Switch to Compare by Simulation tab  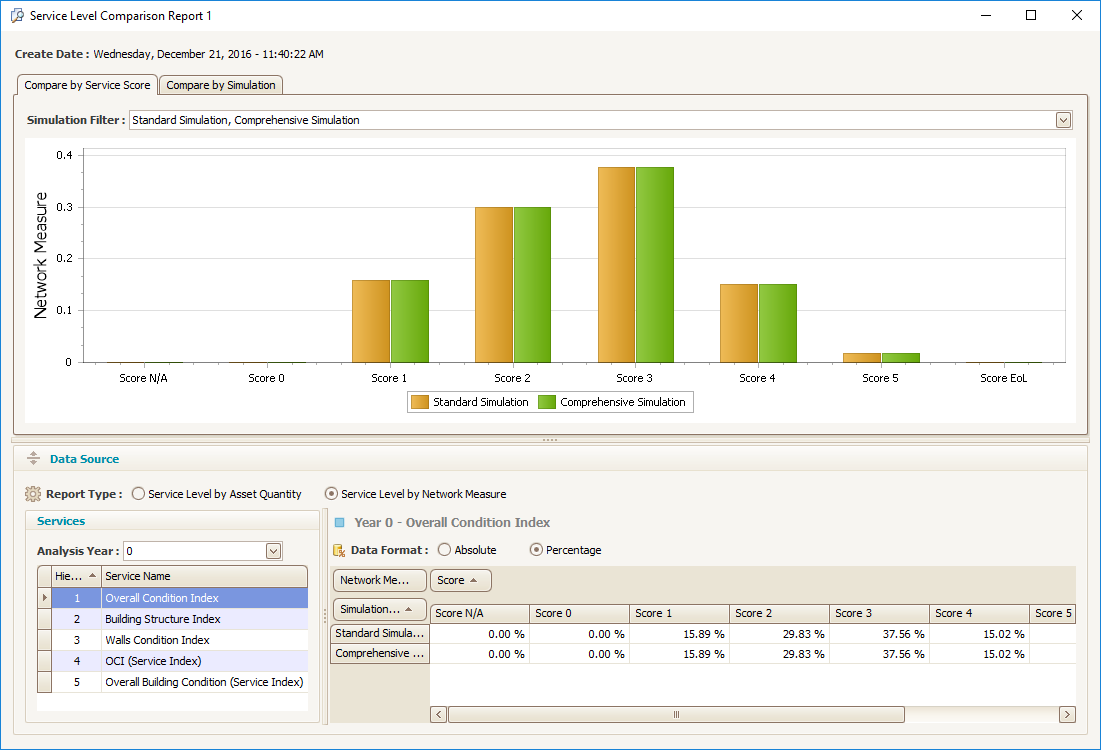tap(221, 85)
